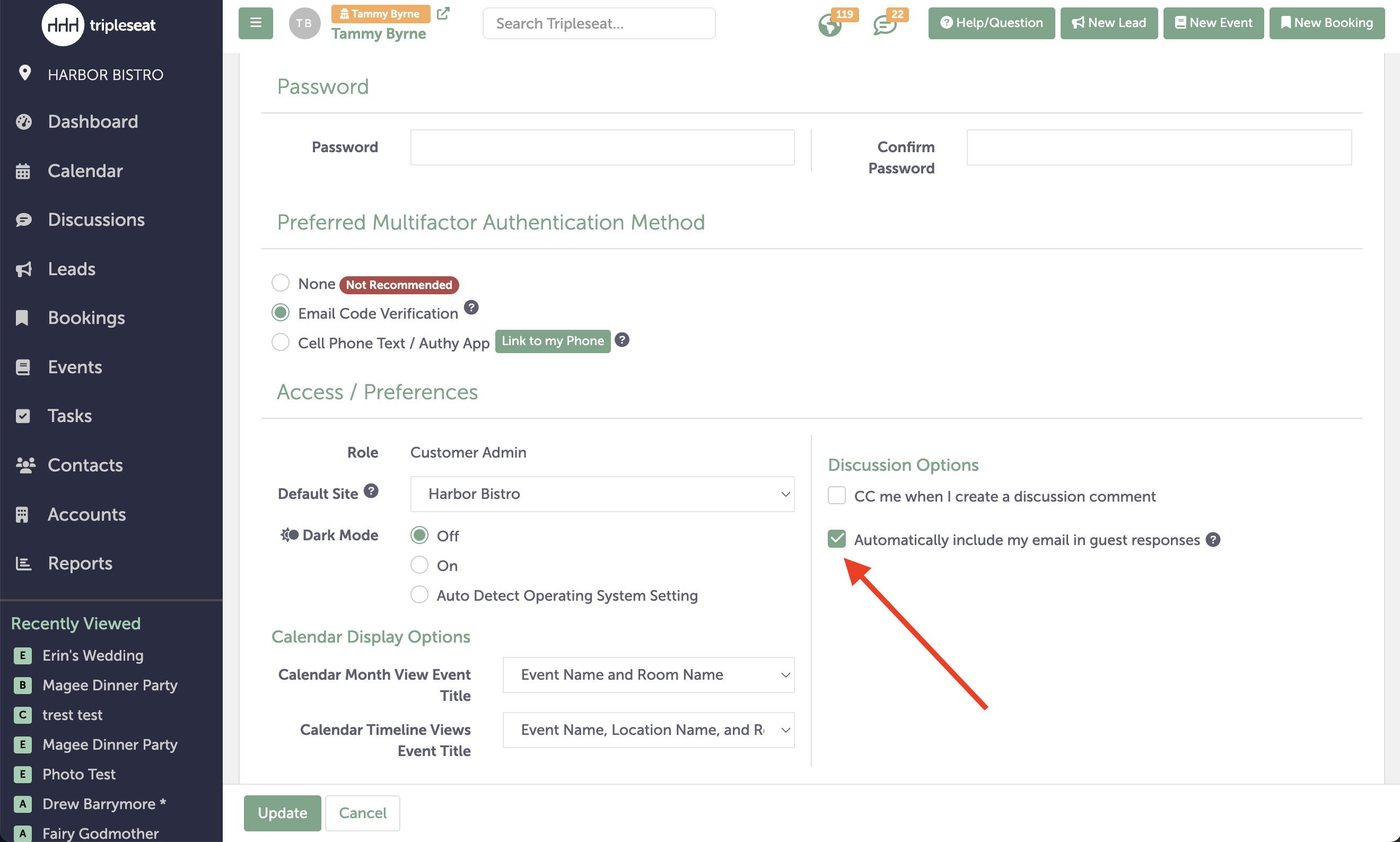Screen dimensions: 1400x842
Task: Open help icon next to Email Code Verification
Action: point(471,307)
